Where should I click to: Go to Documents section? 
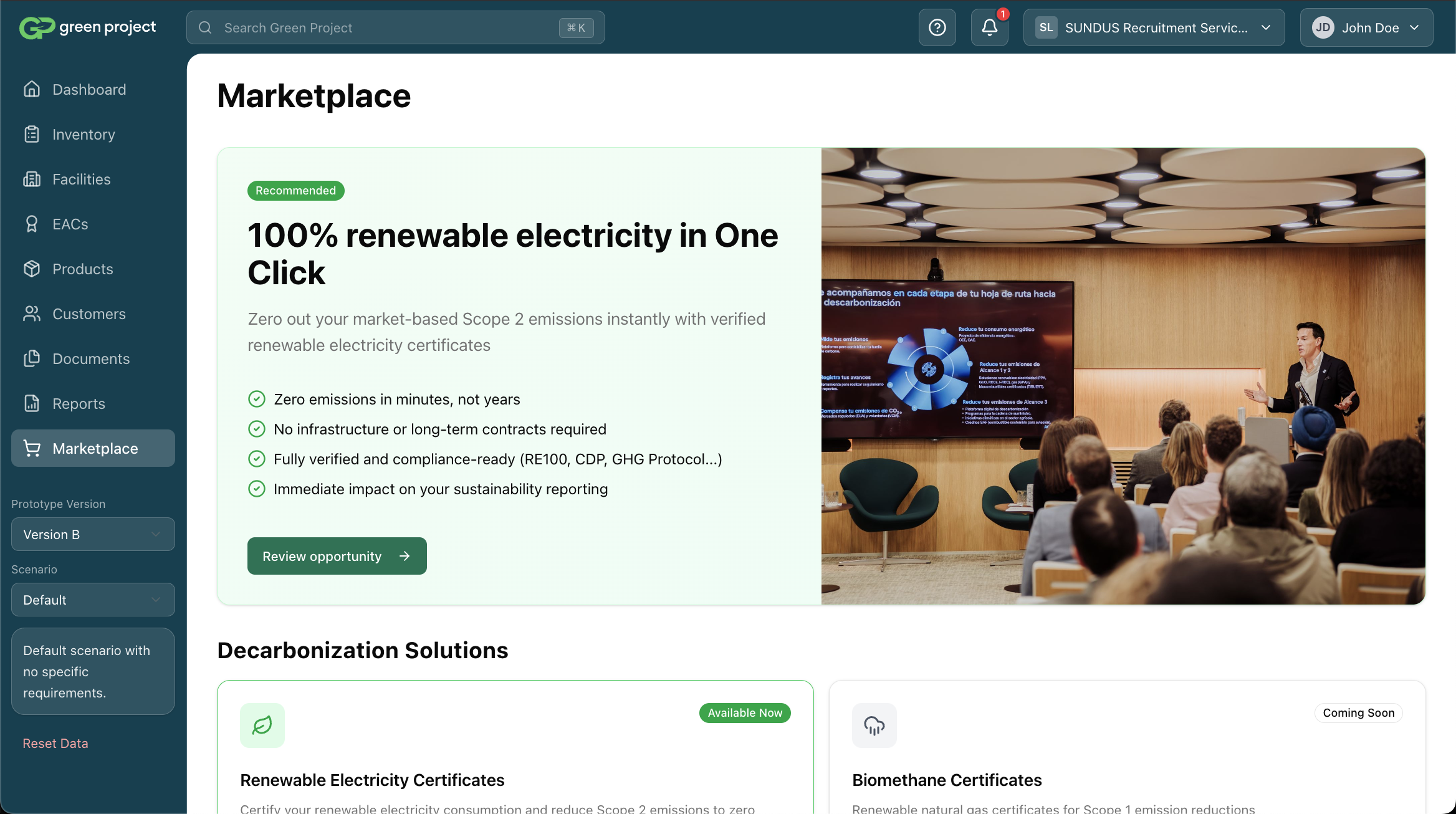[93, 358]
